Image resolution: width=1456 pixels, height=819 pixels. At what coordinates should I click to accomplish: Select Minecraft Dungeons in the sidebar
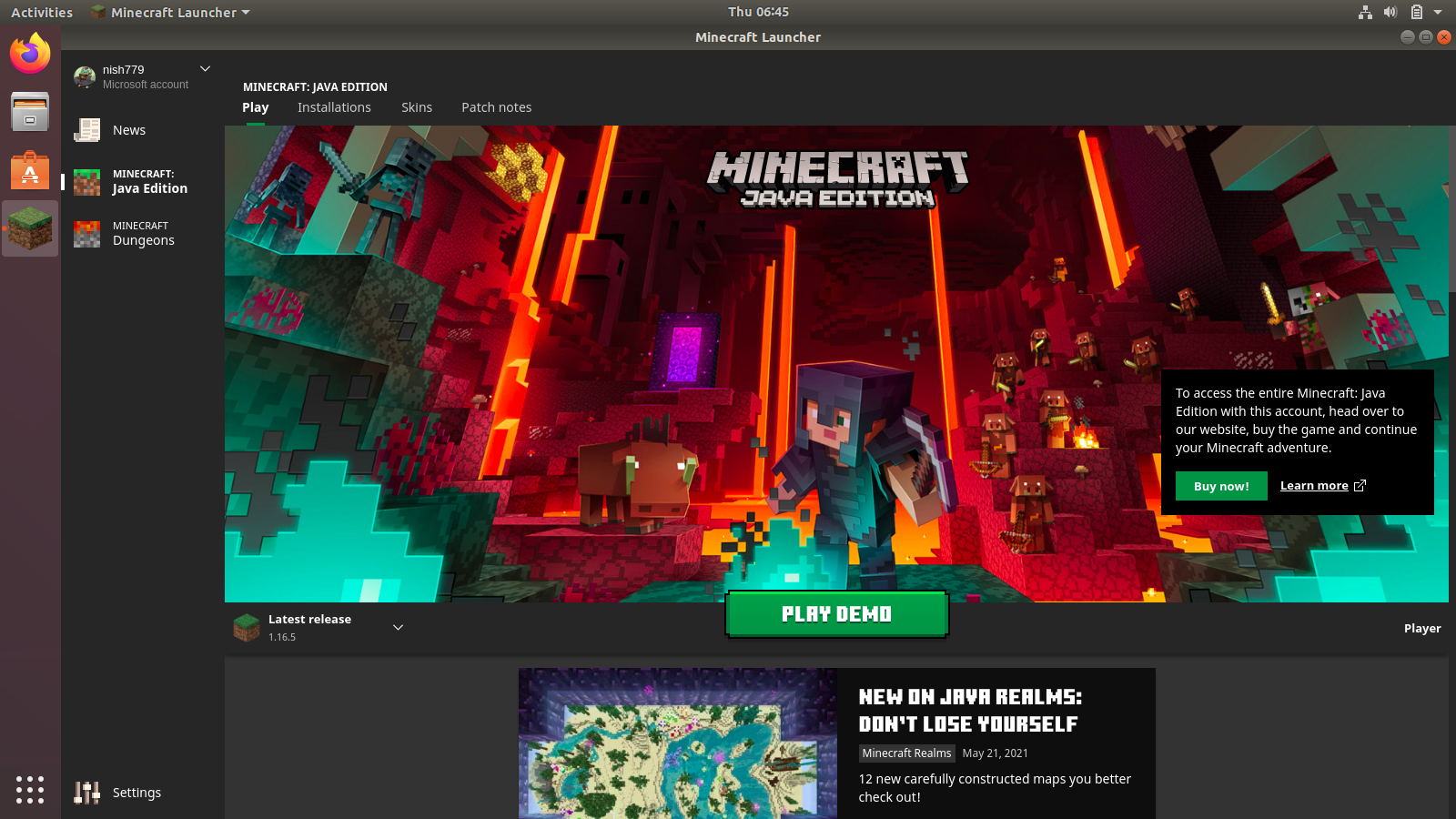[136, 233]
